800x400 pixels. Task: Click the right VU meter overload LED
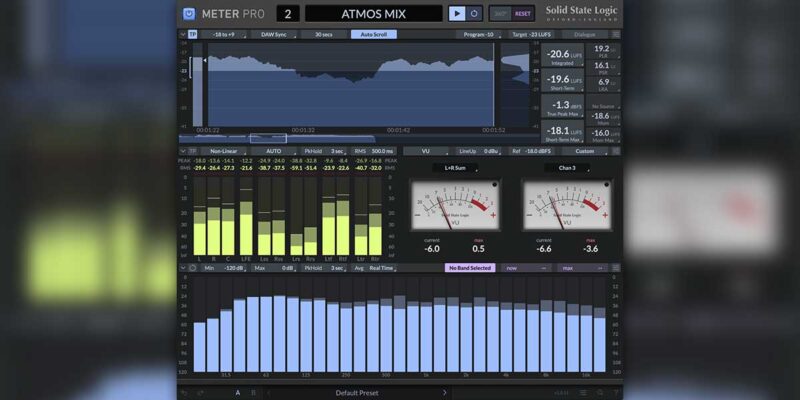(606, 185)
